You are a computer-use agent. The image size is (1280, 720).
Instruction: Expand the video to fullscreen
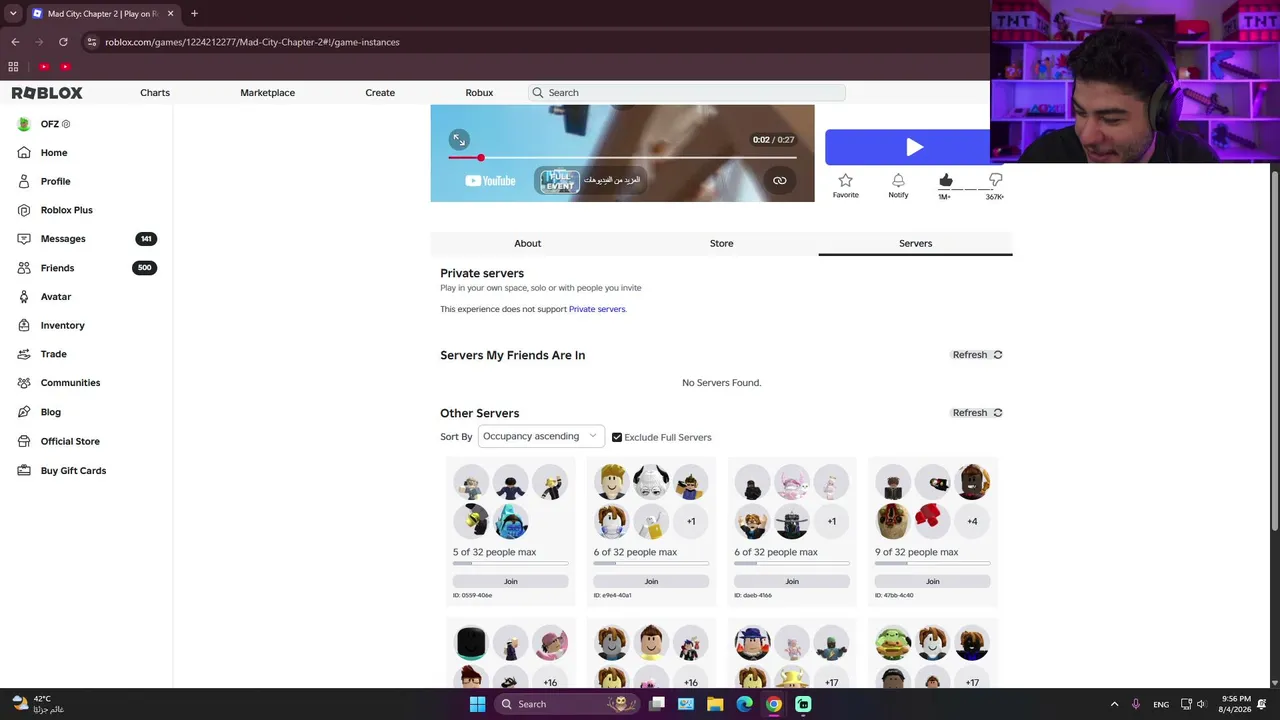tap(459, 140)
